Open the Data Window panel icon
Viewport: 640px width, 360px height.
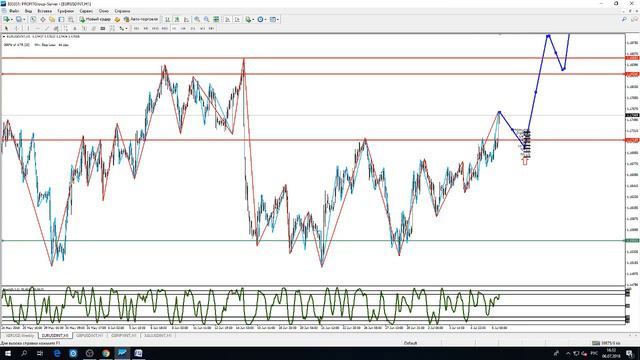(x=42, y=19)
